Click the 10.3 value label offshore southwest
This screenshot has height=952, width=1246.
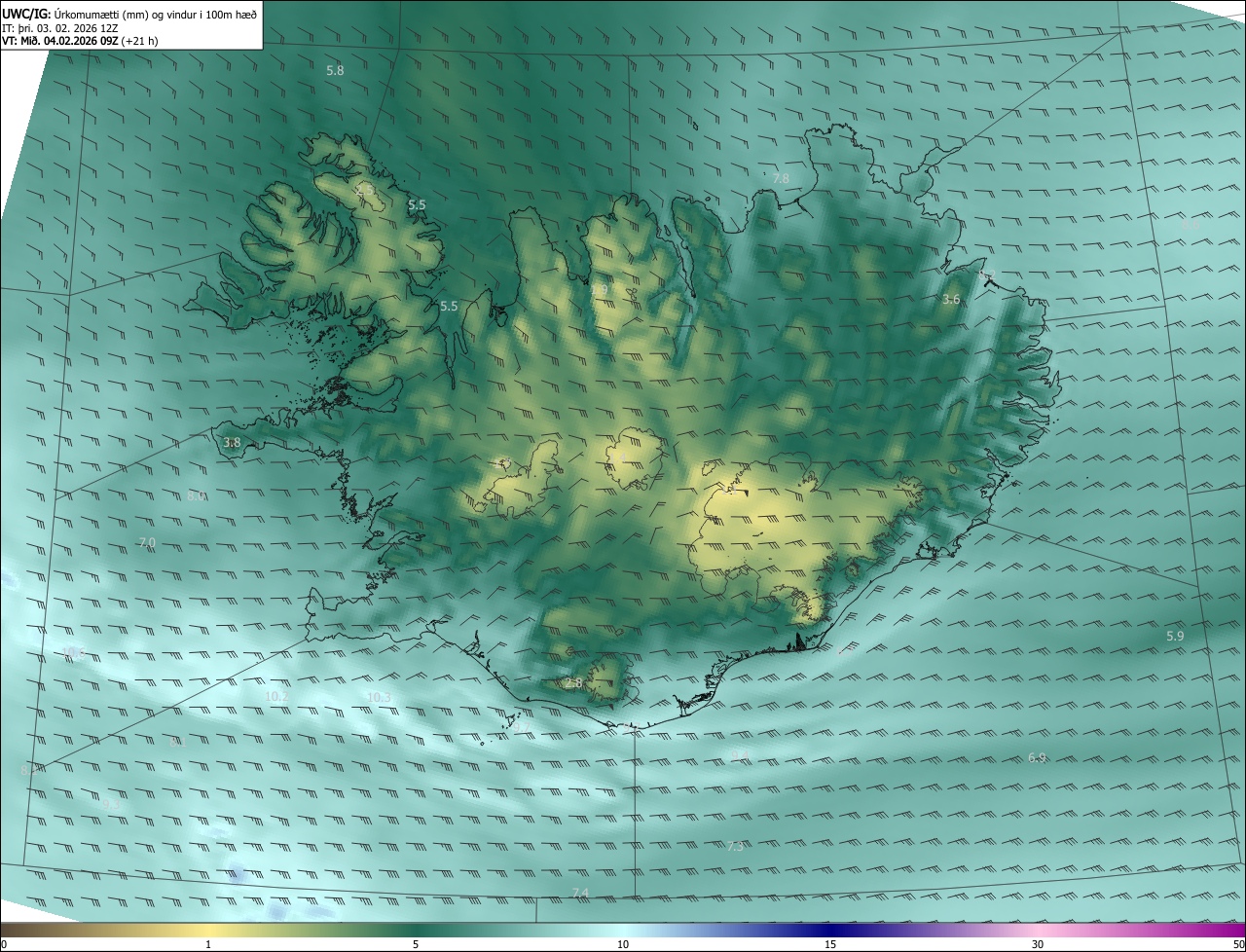tap(379, 698)
